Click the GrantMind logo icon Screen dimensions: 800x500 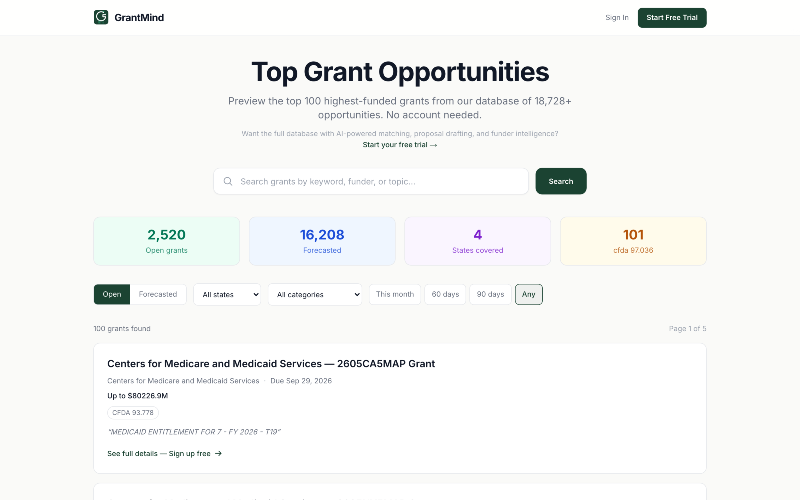[x=101, y=17]
